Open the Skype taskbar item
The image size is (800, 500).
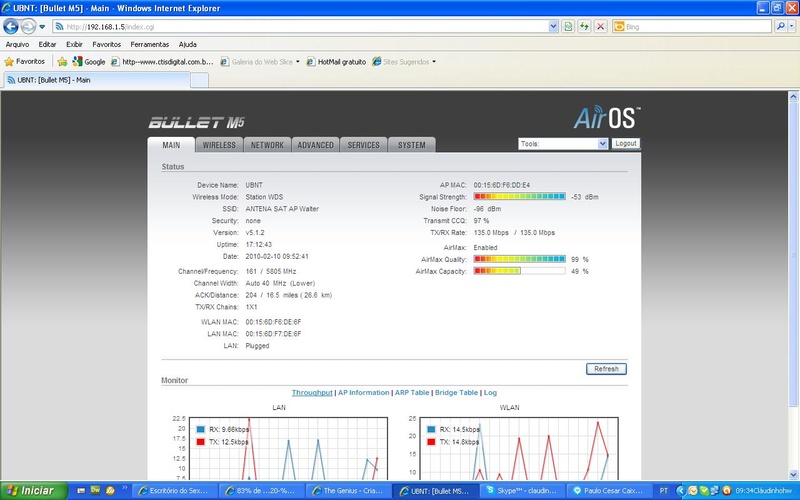point(523,491)
